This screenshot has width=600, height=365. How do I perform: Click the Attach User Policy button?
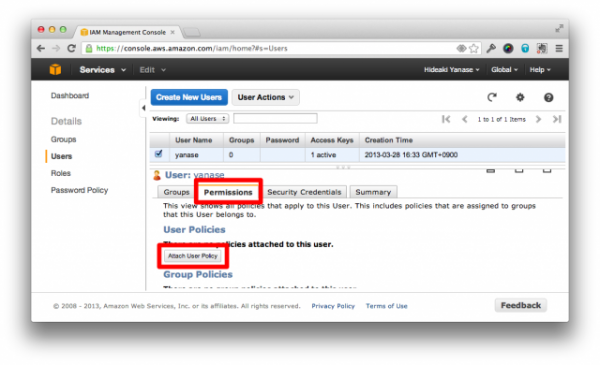pos(193,256)
